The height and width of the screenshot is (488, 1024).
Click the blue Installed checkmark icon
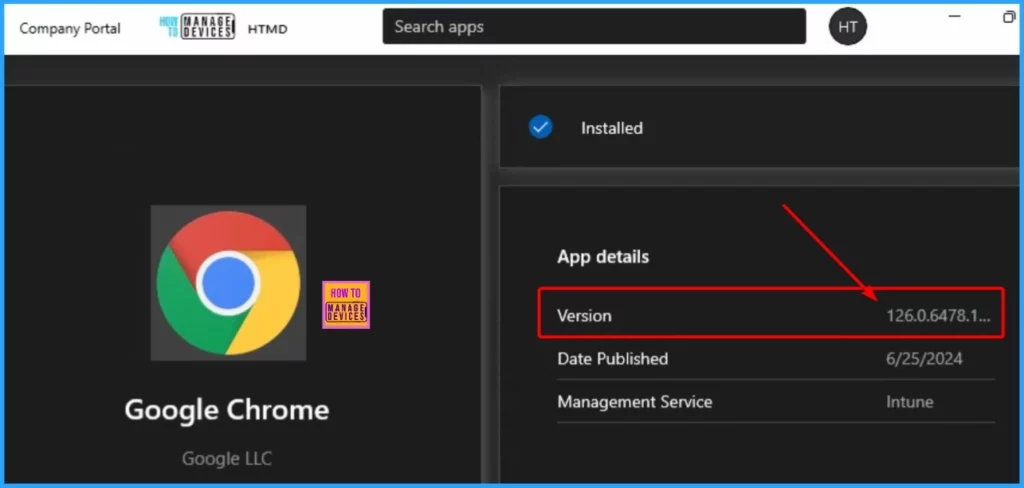click(x=540, y=127)
